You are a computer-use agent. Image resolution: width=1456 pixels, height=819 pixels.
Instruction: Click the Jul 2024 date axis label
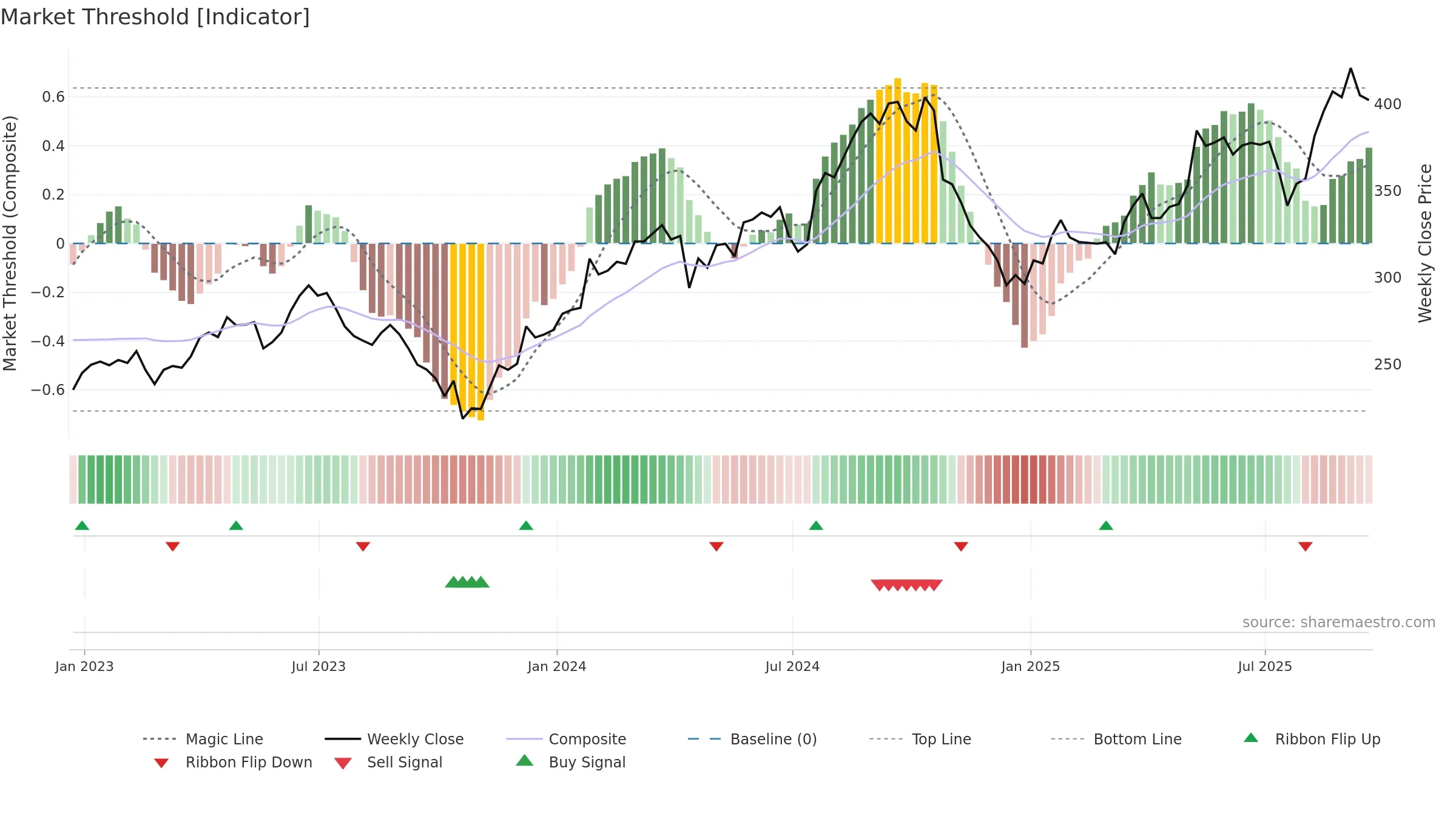pyautogui.click(x=792, y=667)
